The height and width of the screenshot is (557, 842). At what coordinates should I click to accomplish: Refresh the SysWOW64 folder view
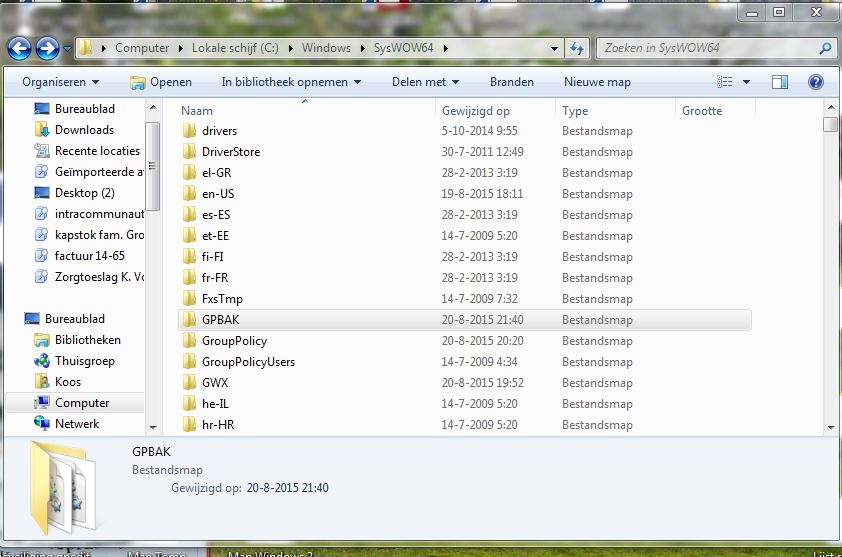click(577, 48)
